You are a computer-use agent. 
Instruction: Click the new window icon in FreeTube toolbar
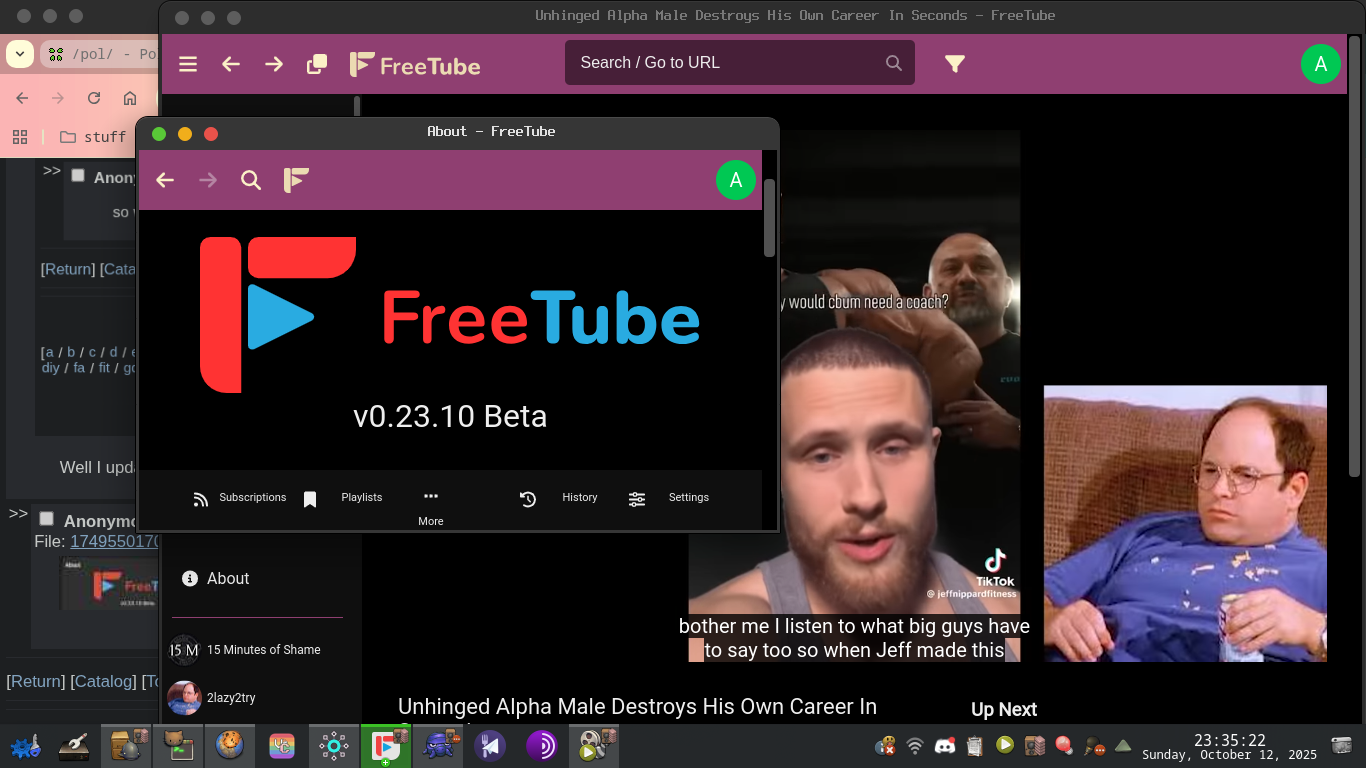point(317,64)
